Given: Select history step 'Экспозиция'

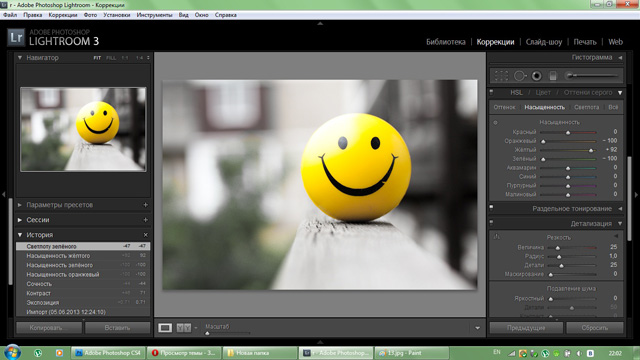Looking at the screenshot, I should click(x=83, y=303).
